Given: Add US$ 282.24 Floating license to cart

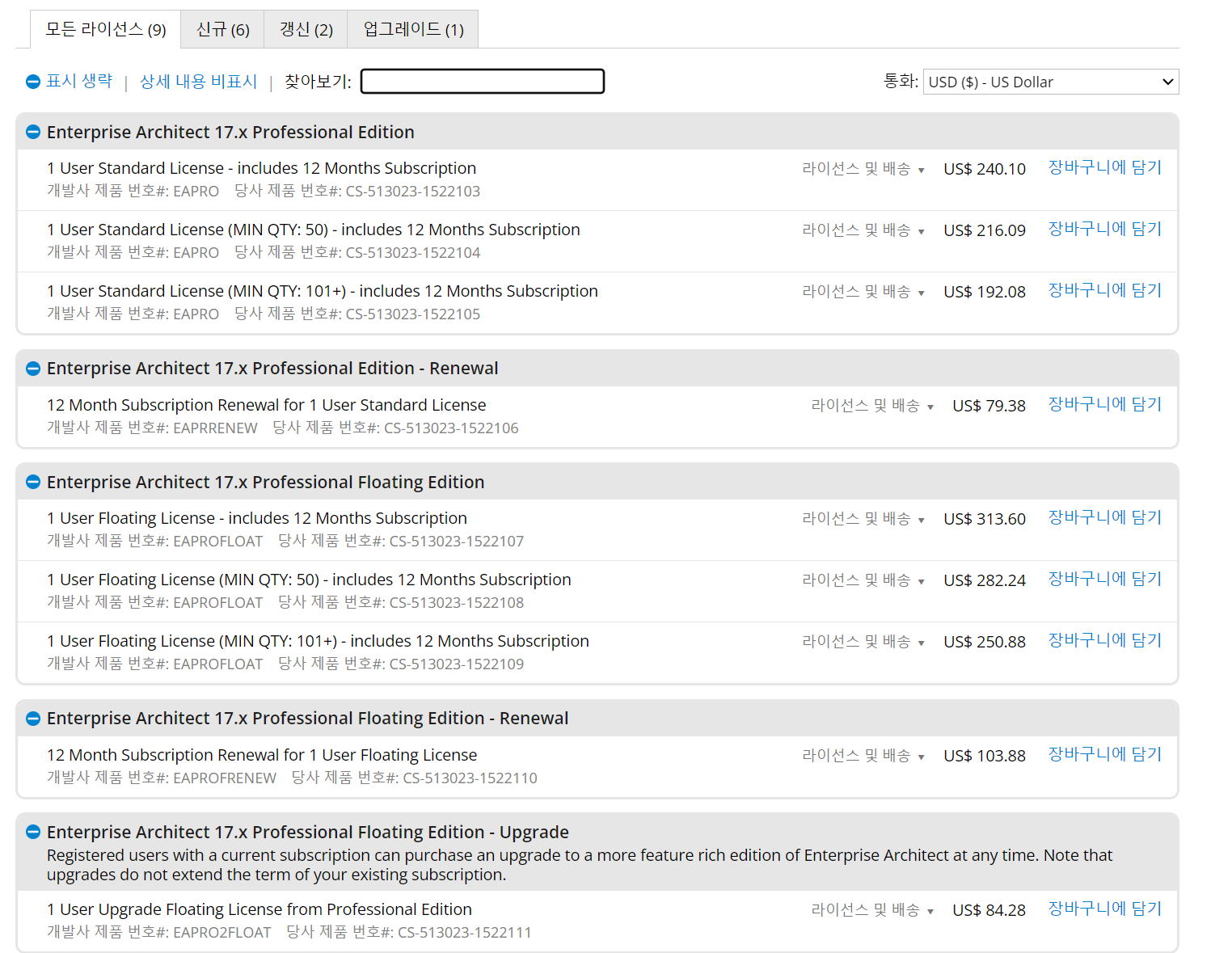Looking at the screenshot, I should tap(1104, 579).
